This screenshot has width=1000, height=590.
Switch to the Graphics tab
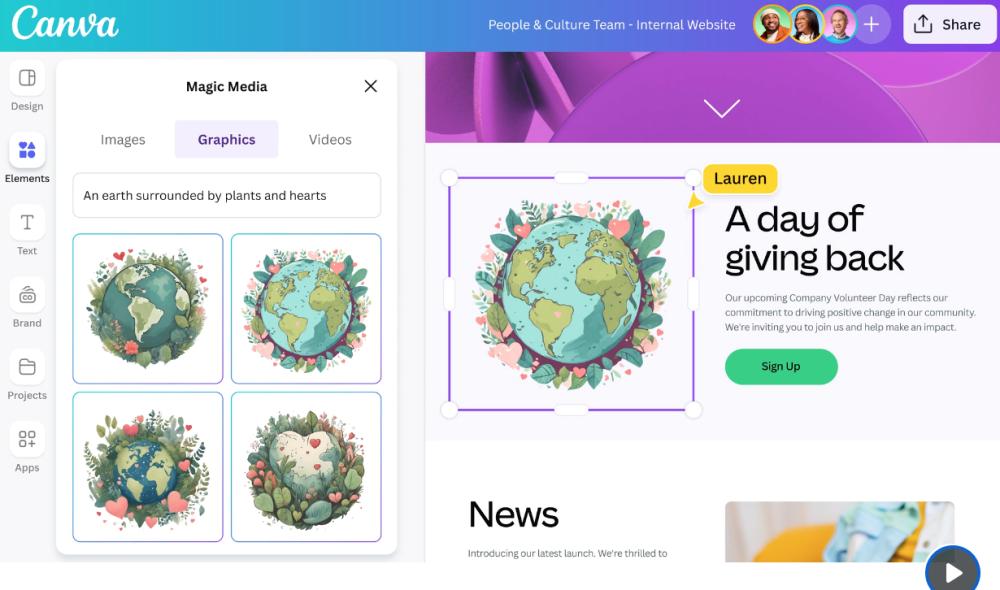(x=226, y=140)
